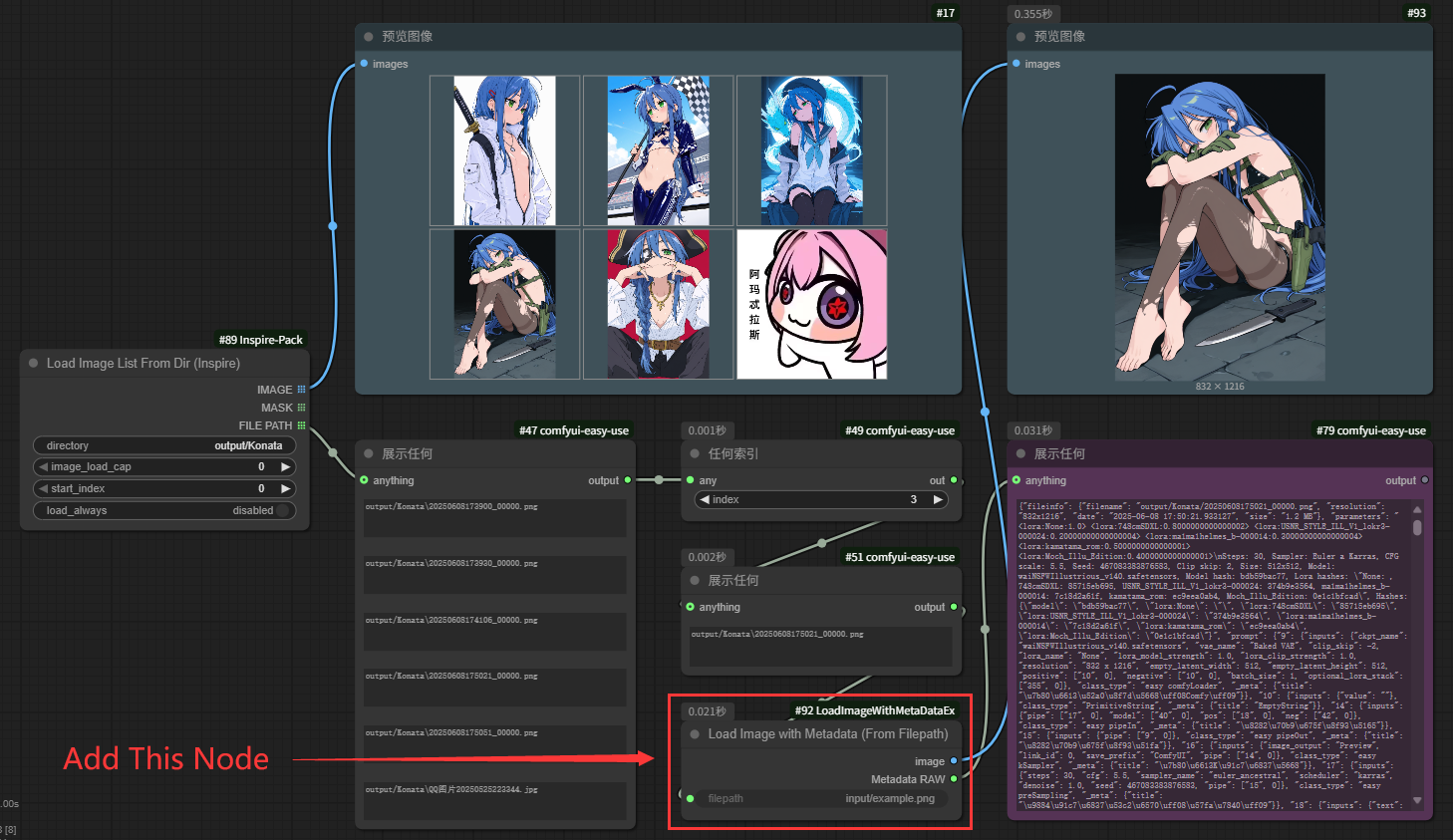Select small thumbnail of seated girl with knife

tap(504, 304)
